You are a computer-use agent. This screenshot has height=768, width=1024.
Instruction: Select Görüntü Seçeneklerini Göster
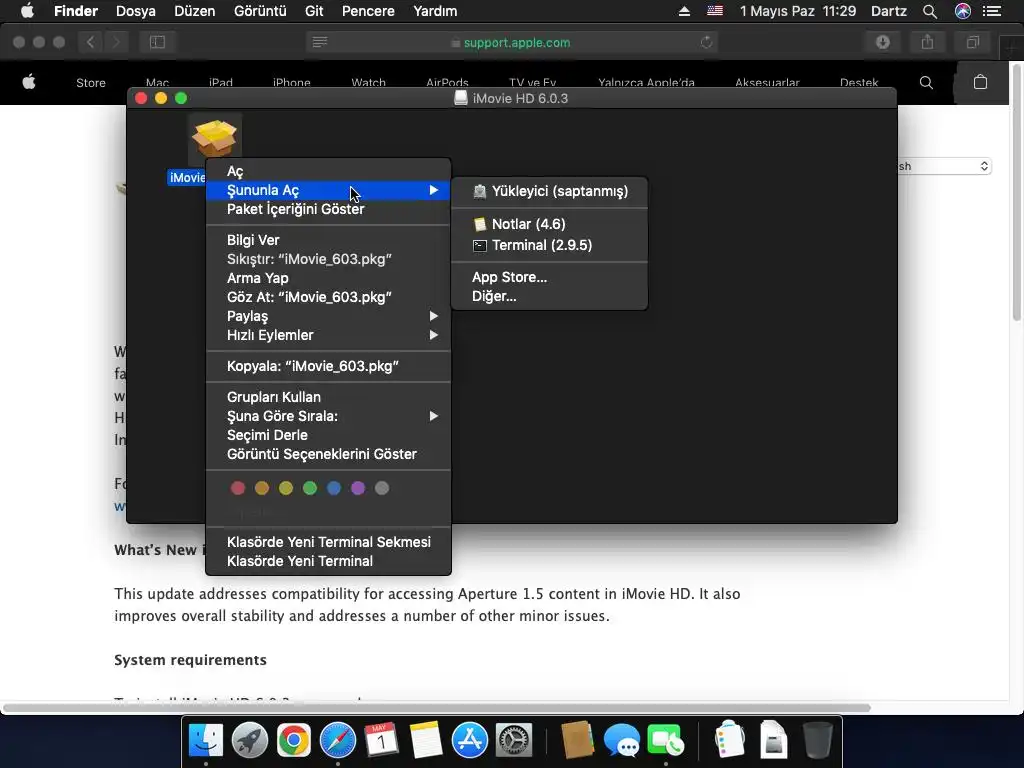tap(328, 454)
